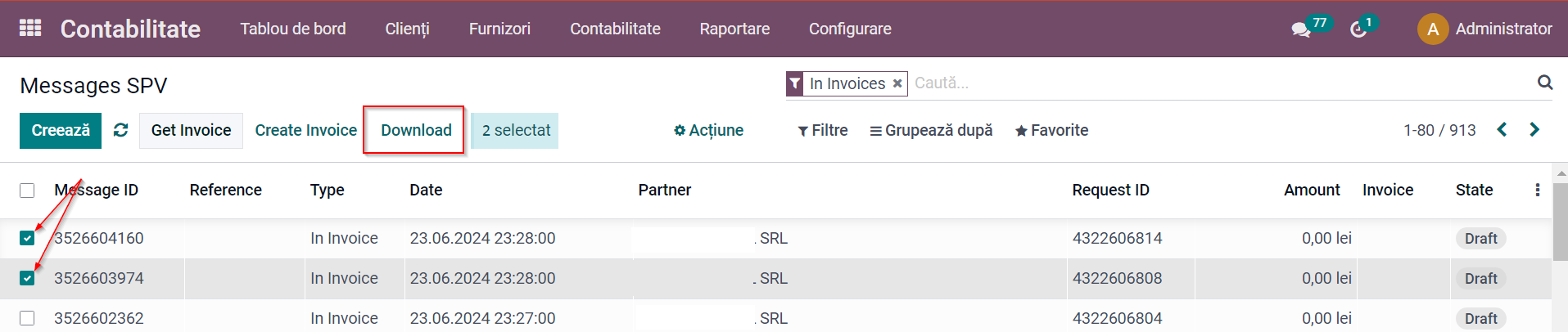The width and height of the screenshot is (1568, 332).
Task: Click Request ID 4322606814 cell
Action: (x=1117, y=238)
